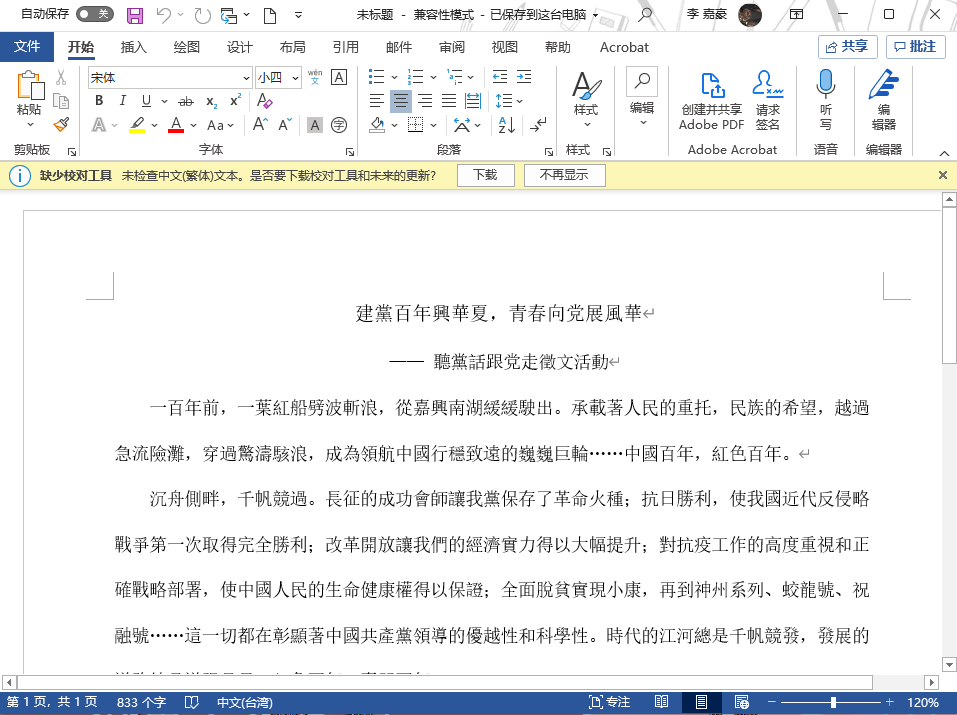Toggle underline formatting
Screen dimensions: 957x715
click(146, 101)
